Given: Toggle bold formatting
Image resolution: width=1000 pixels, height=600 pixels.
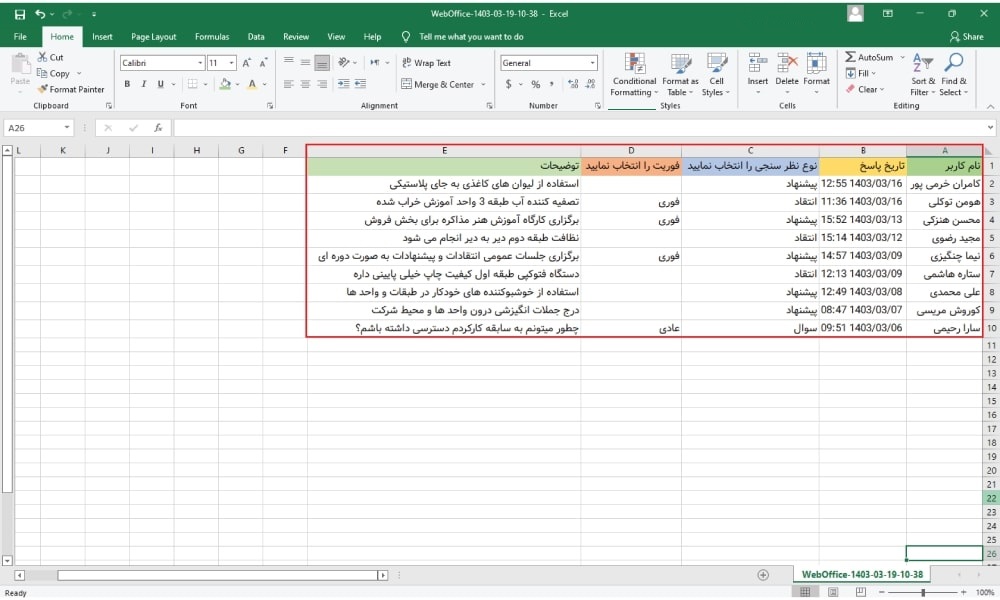Looking at the screenshot, I should tap(125, 84).
